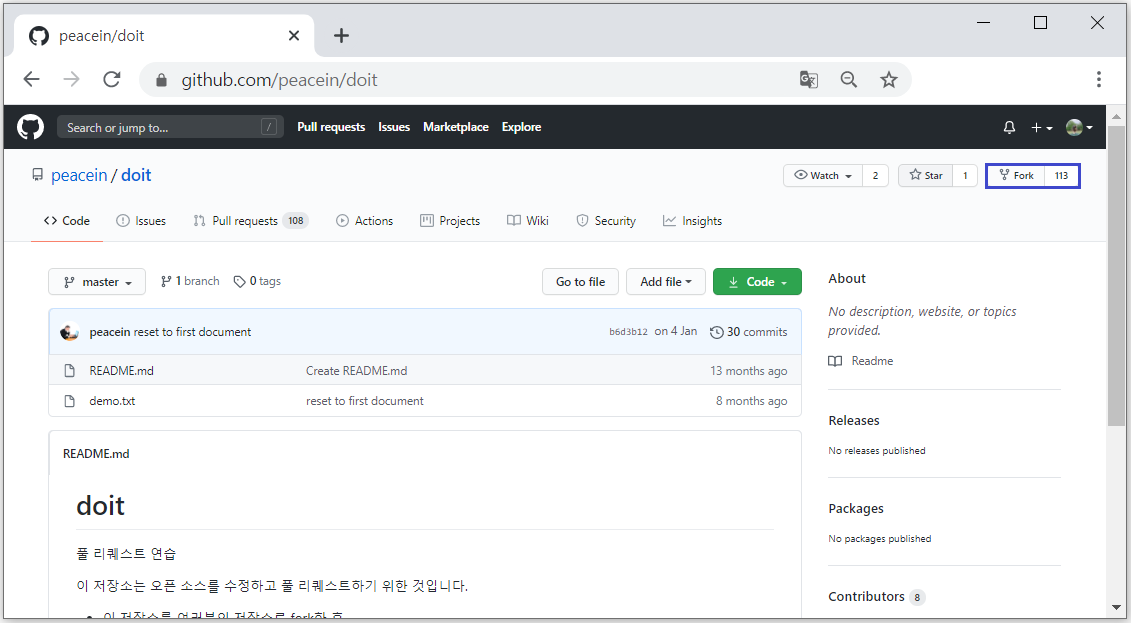1131x623 pixels.
Task: Open the doit repository name link
Action: tap(136, 175)
